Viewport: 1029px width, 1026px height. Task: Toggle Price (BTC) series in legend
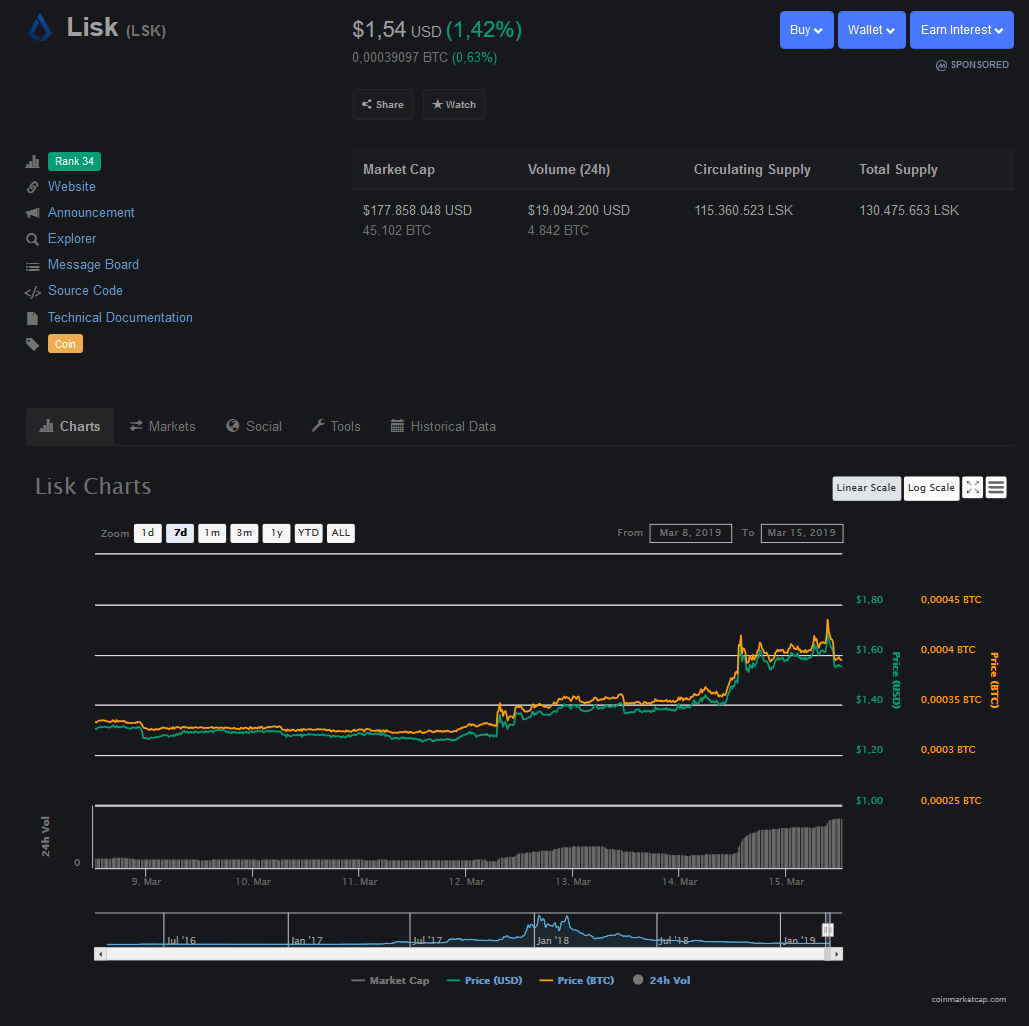click(577, 980)
